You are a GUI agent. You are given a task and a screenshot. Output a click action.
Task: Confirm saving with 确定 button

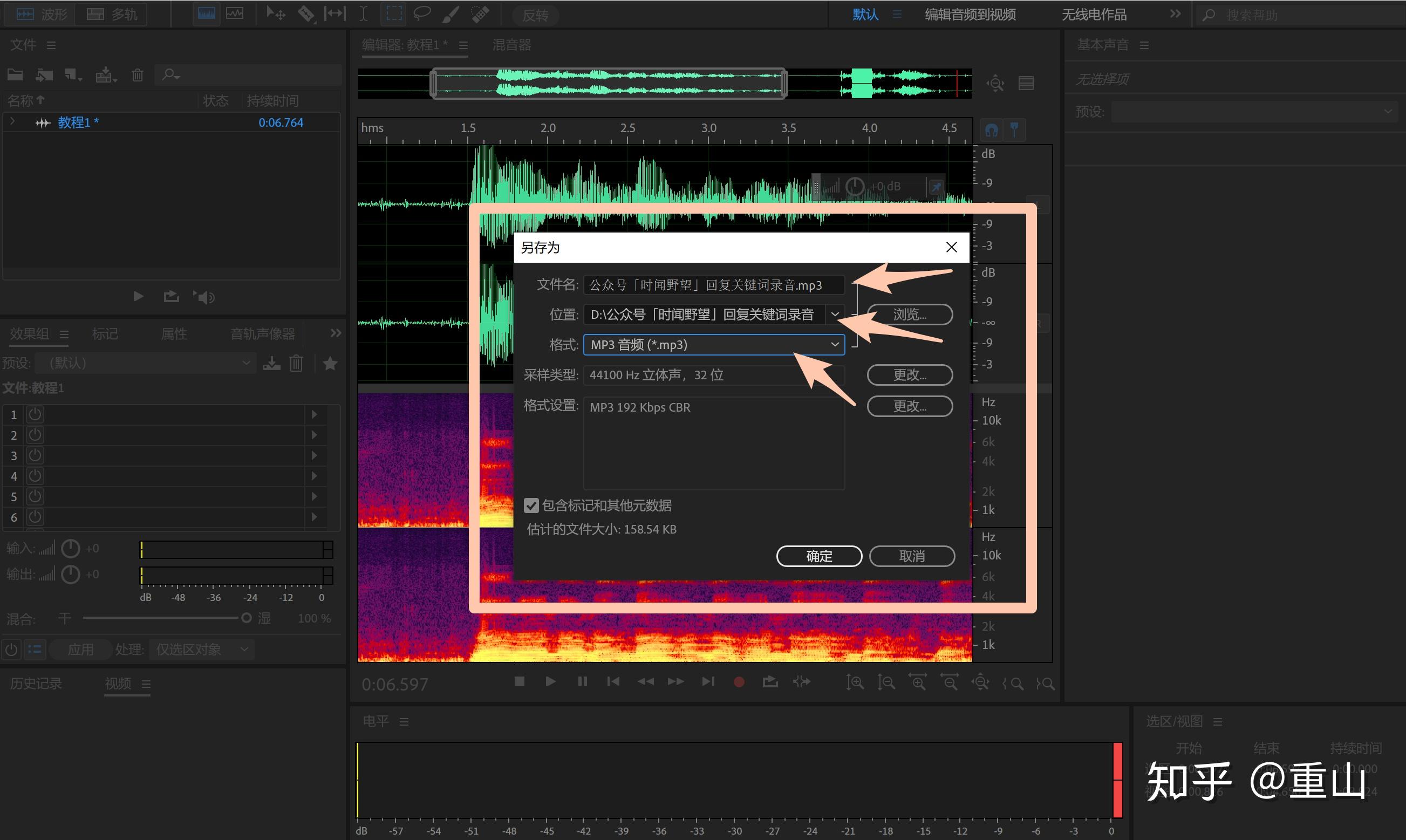tap(818, 556)
